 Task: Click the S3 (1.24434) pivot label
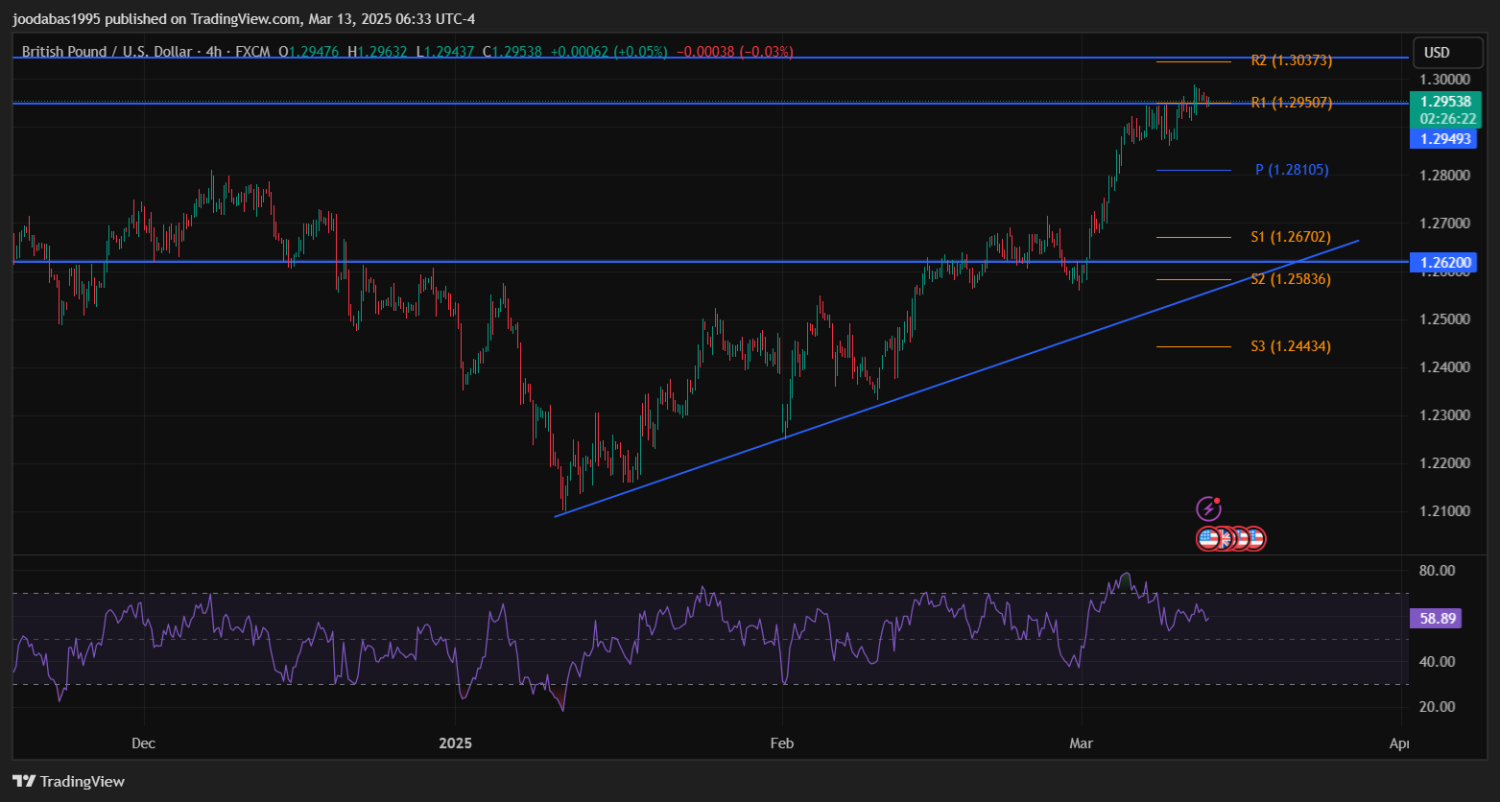pos(1291,346)
